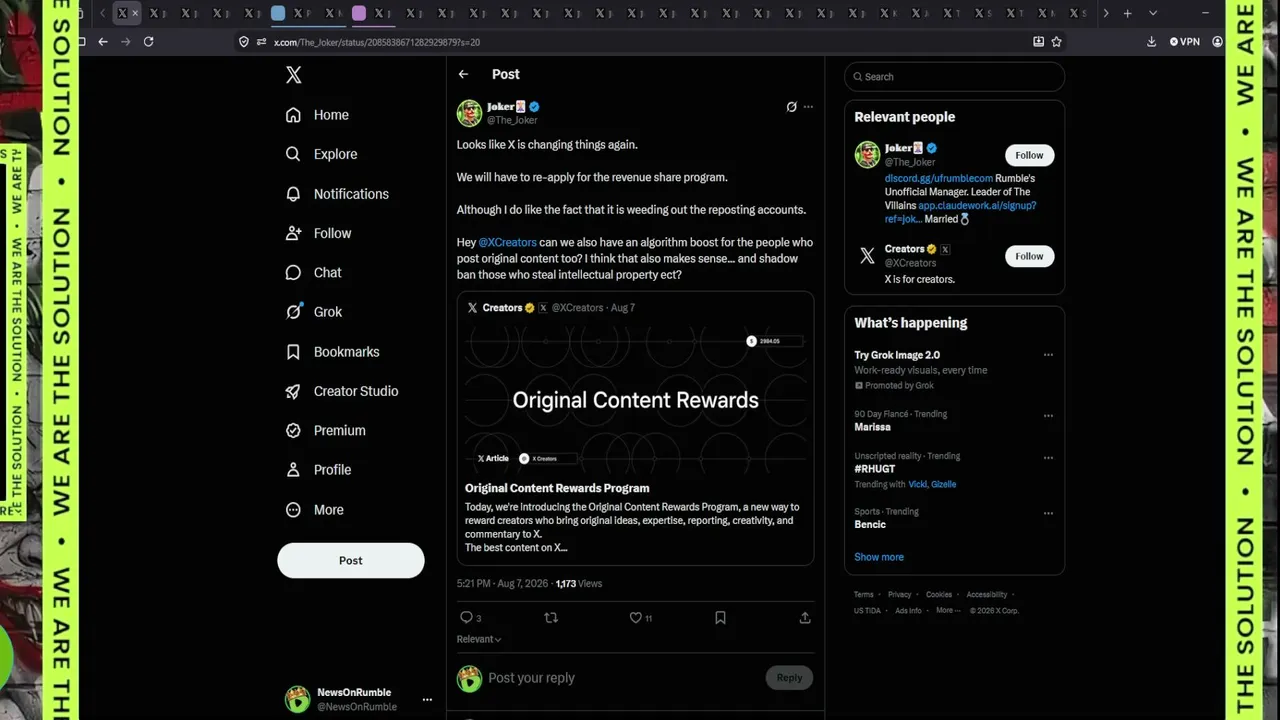Click the Search box
1280x720 pixels.
coord(954,77)
